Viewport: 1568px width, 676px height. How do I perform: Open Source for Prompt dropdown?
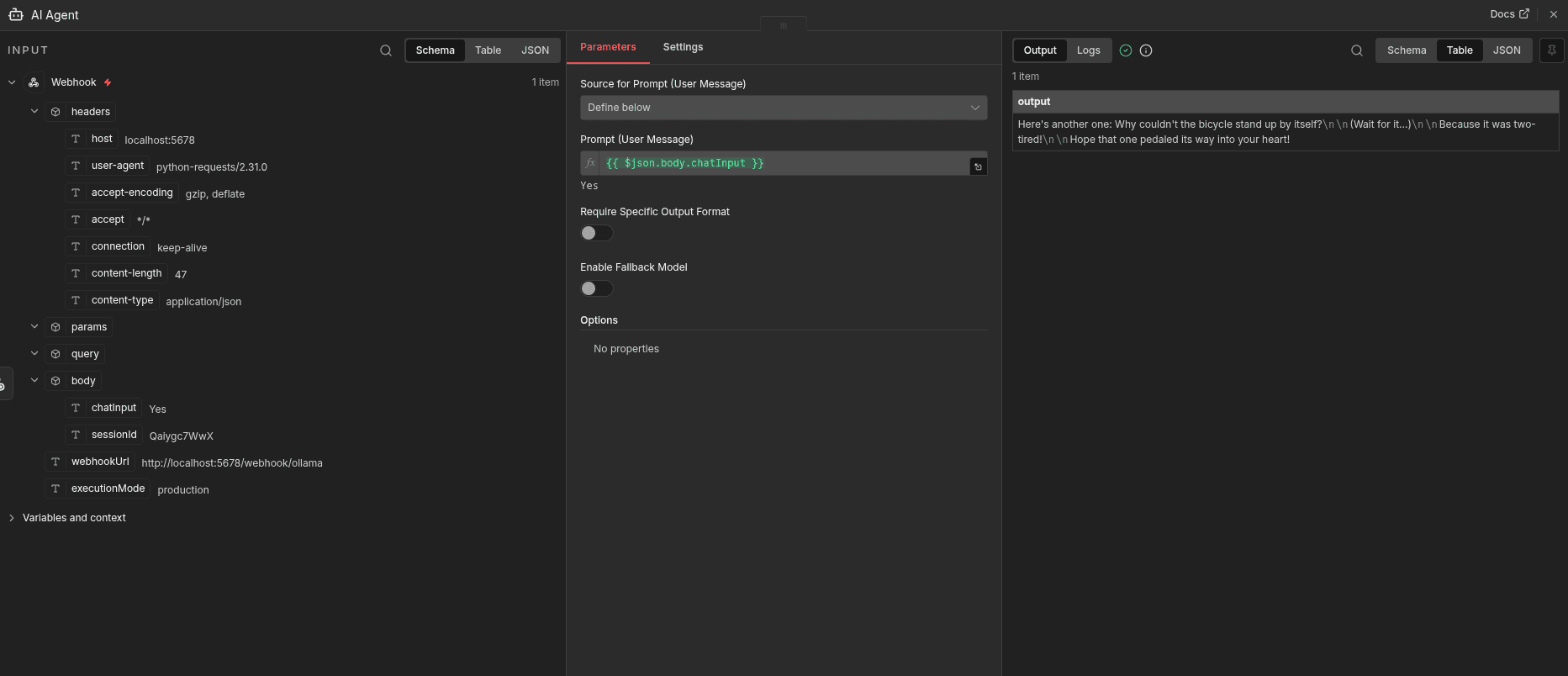click(784, 108)
